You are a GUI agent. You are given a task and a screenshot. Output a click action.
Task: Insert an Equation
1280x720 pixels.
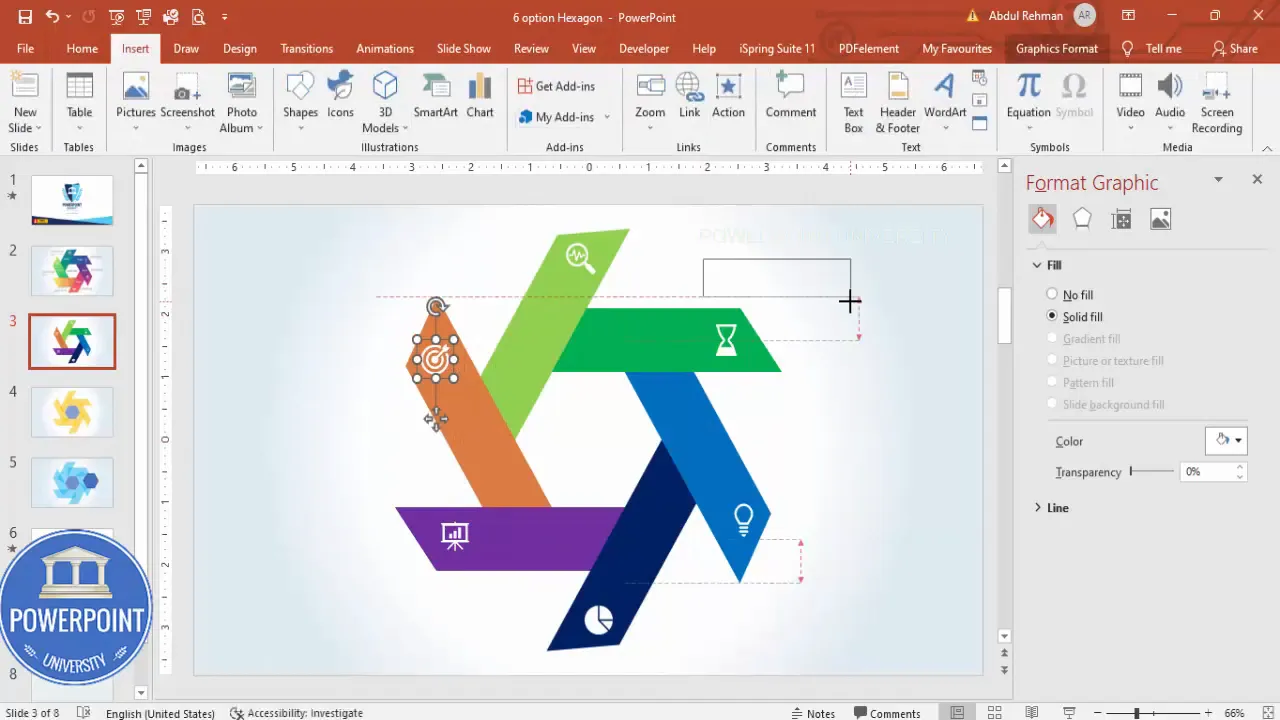coord(1028,103)
